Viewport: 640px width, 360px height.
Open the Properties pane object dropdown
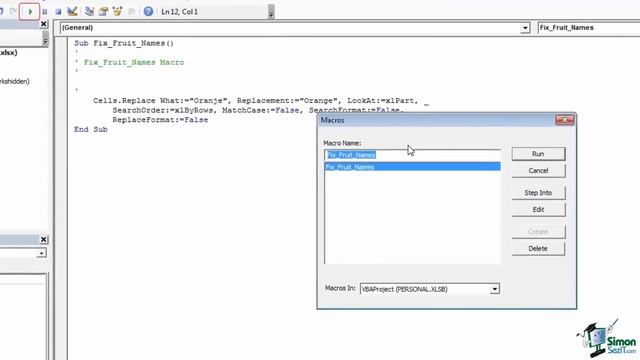coord(41,253)
